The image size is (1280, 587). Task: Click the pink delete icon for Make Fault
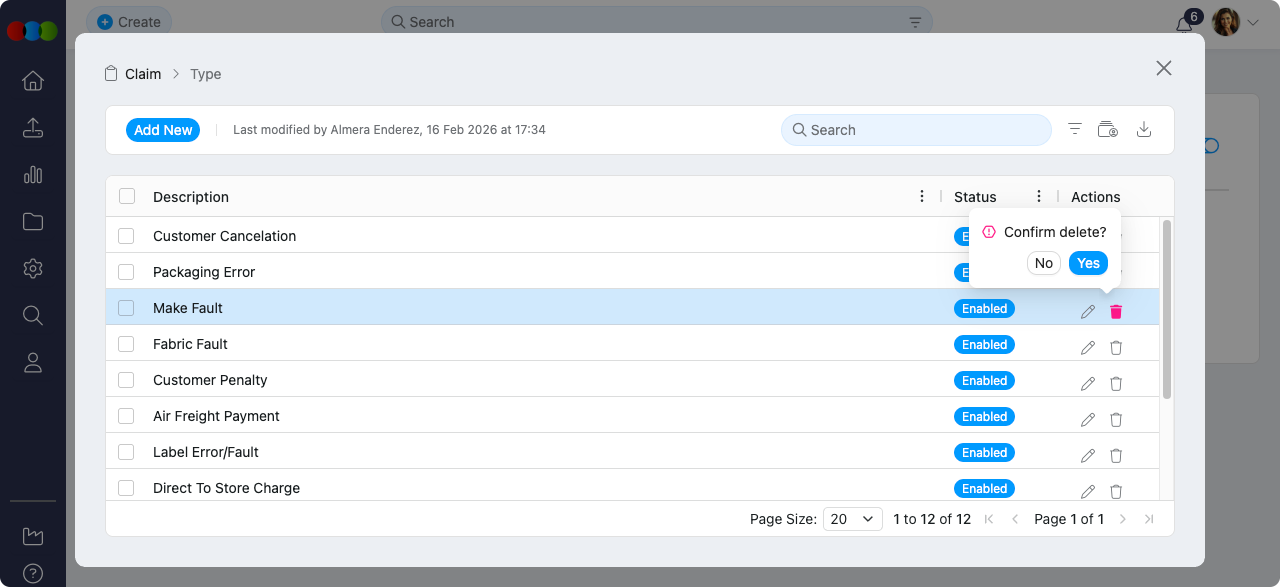1116,312
